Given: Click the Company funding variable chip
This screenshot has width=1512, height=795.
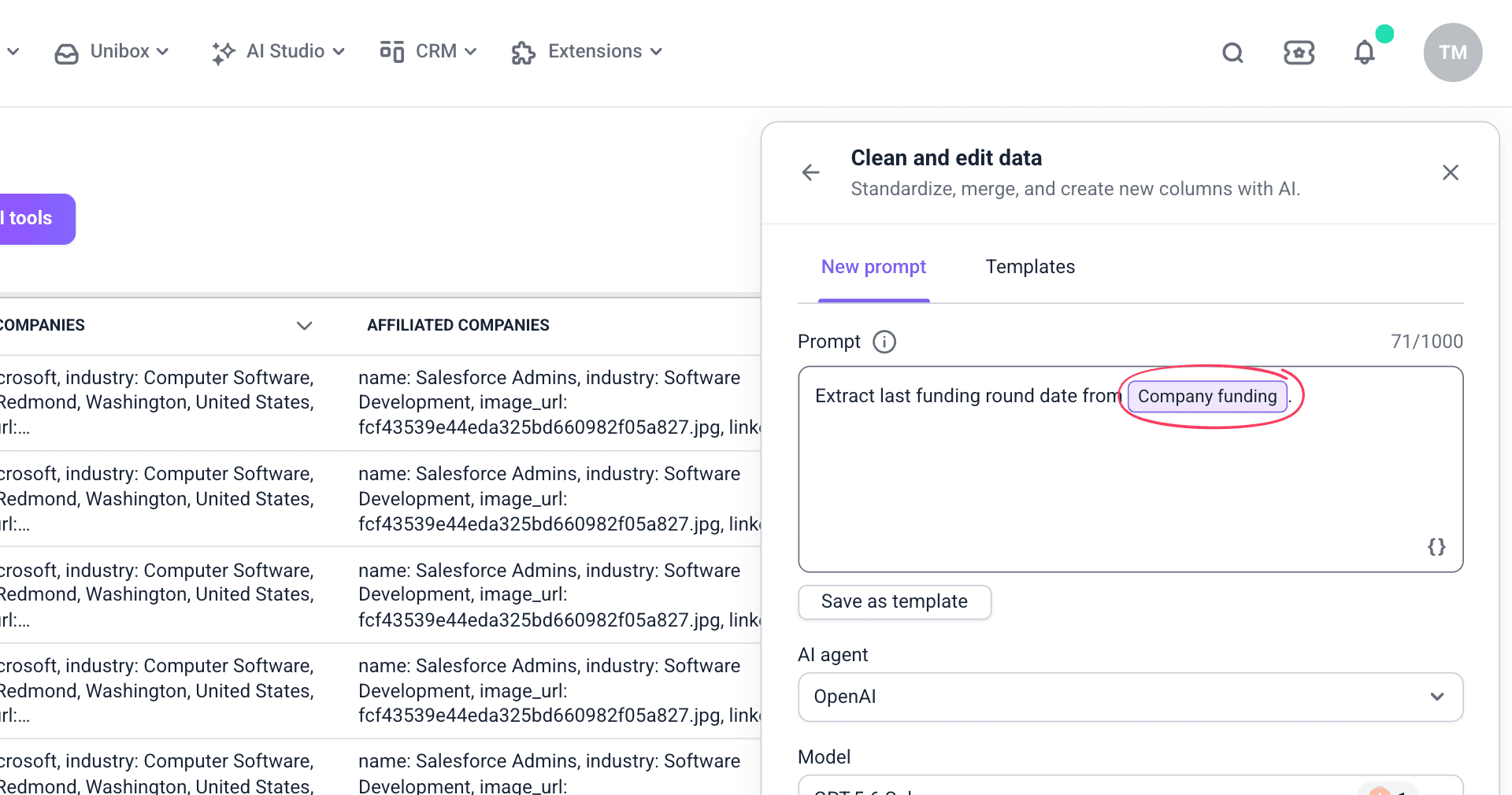Looking at the screenshot, I should tap(1207, 396).
